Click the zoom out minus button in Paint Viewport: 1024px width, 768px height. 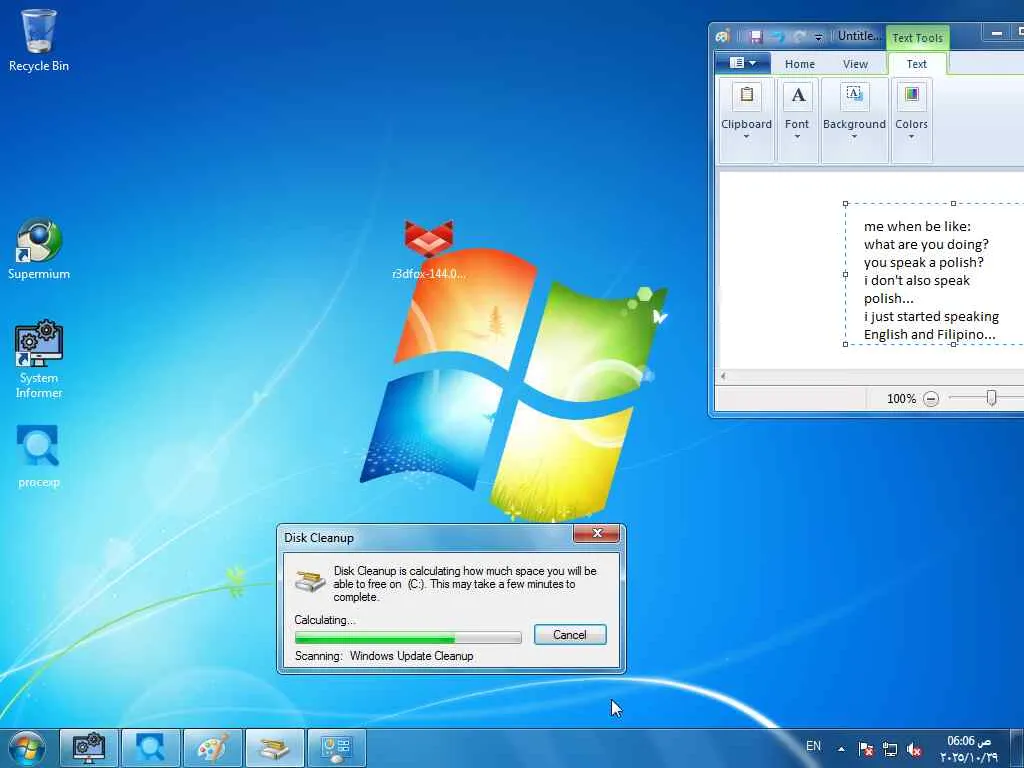(931, 398)
